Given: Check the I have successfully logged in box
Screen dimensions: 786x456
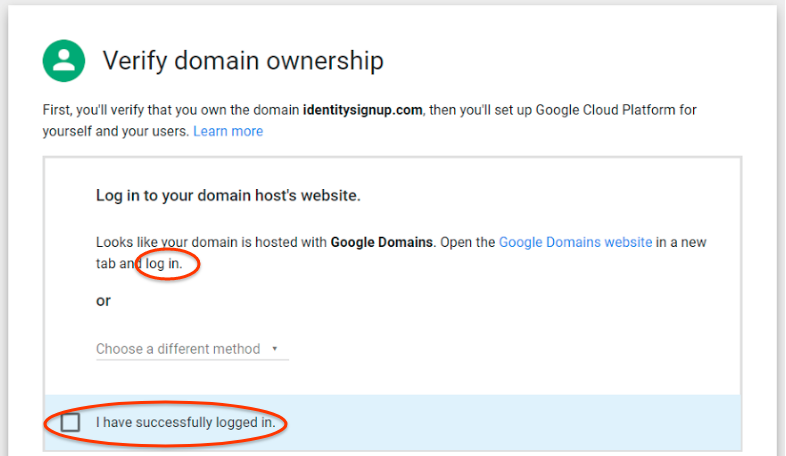Looking at the screenshot, I should click(x=70, y=422).
